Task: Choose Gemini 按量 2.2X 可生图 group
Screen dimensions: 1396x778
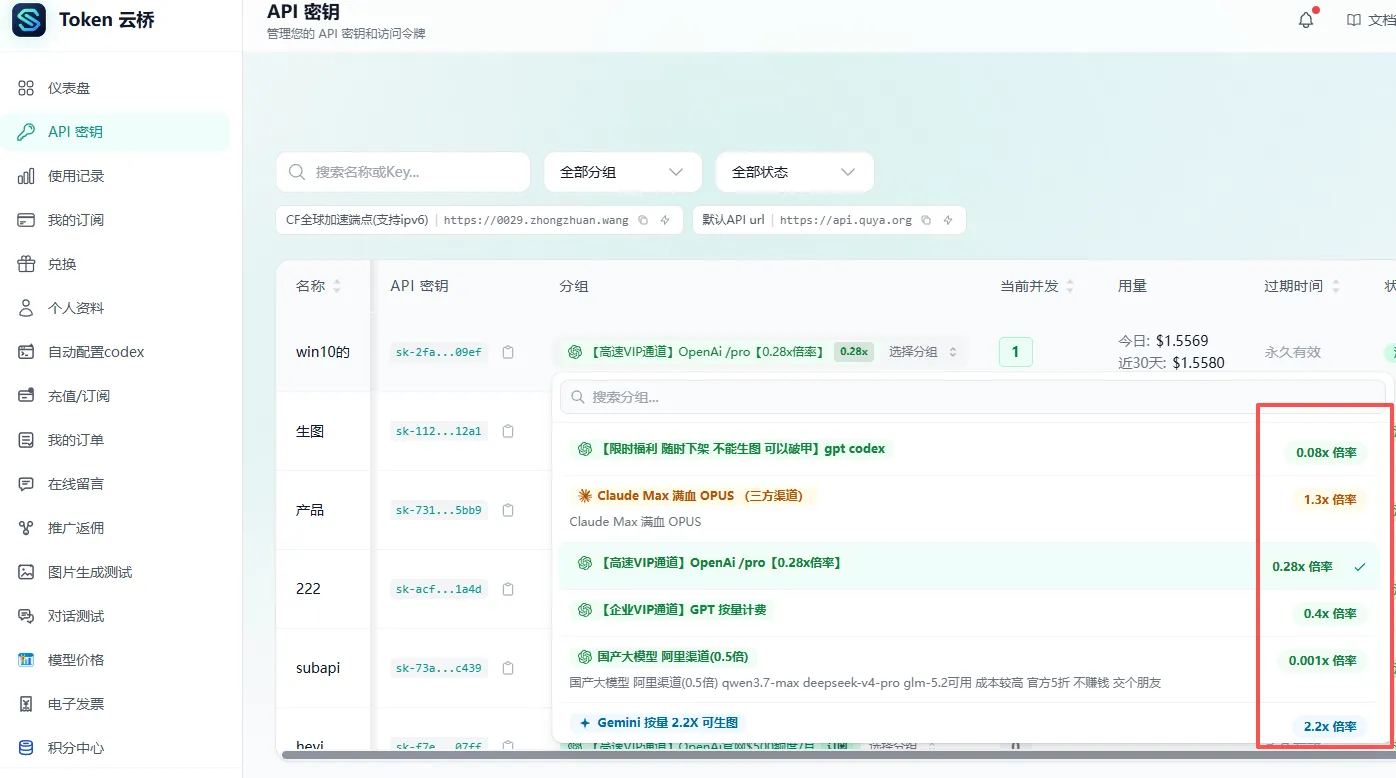Action: tap(968, 724)
